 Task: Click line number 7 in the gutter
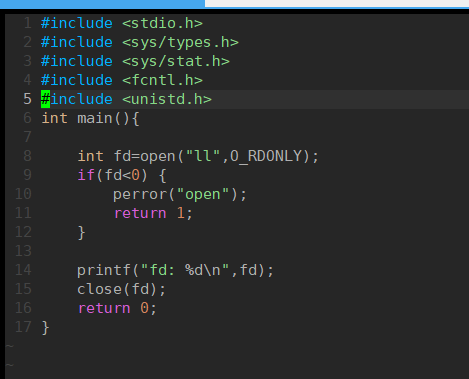(x=27, y=137)
